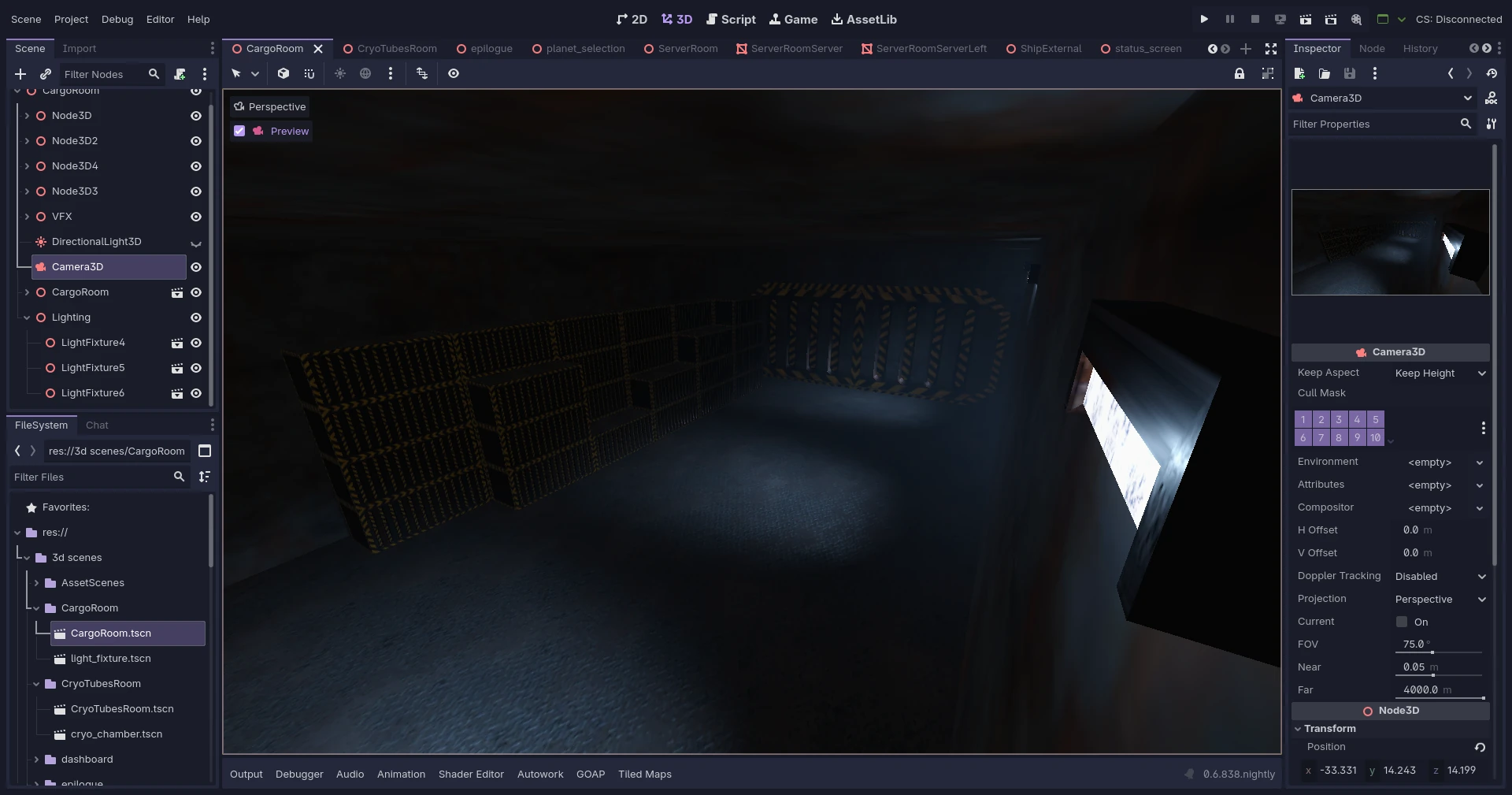The height and width of the screenshot is (795, 1512).
Task: Open the file sort options icon
Action: pyautogui.click(x=205, y=477)
